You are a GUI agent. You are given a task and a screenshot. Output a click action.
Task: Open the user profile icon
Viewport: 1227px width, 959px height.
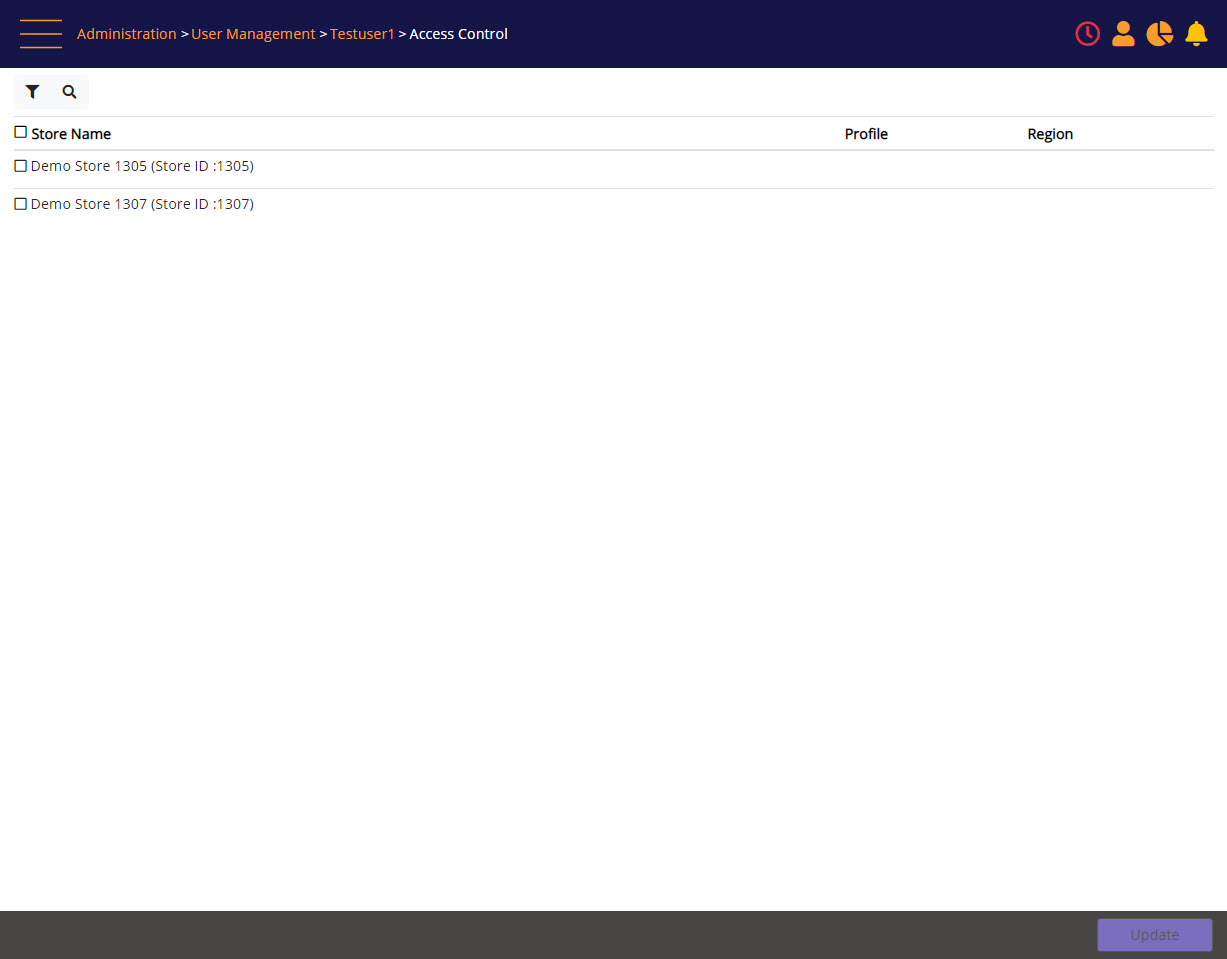[x=1123, y=34]
